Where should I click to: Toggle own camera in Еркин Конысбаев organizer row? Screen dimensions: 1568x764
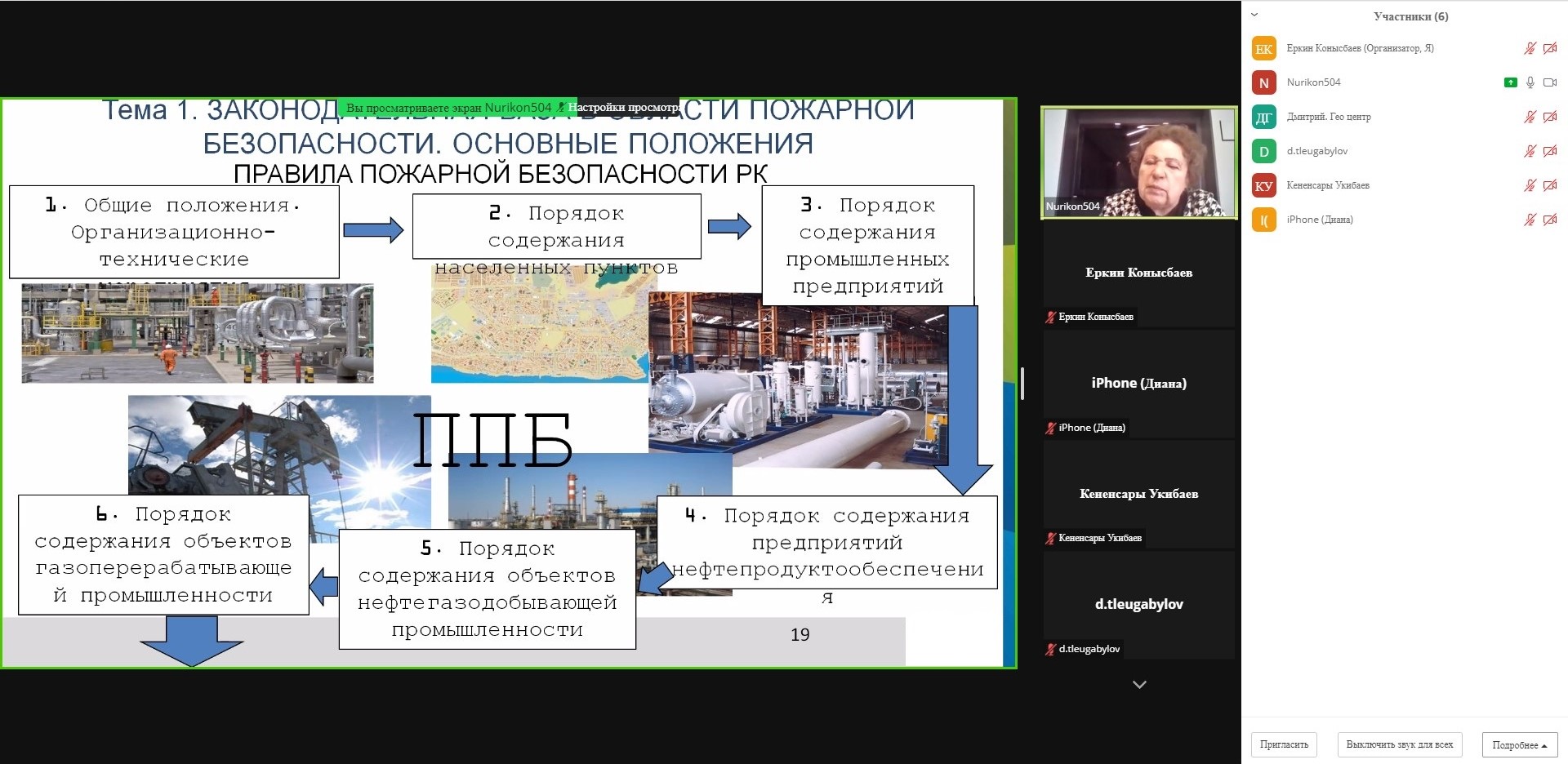tap(1550, 48)
